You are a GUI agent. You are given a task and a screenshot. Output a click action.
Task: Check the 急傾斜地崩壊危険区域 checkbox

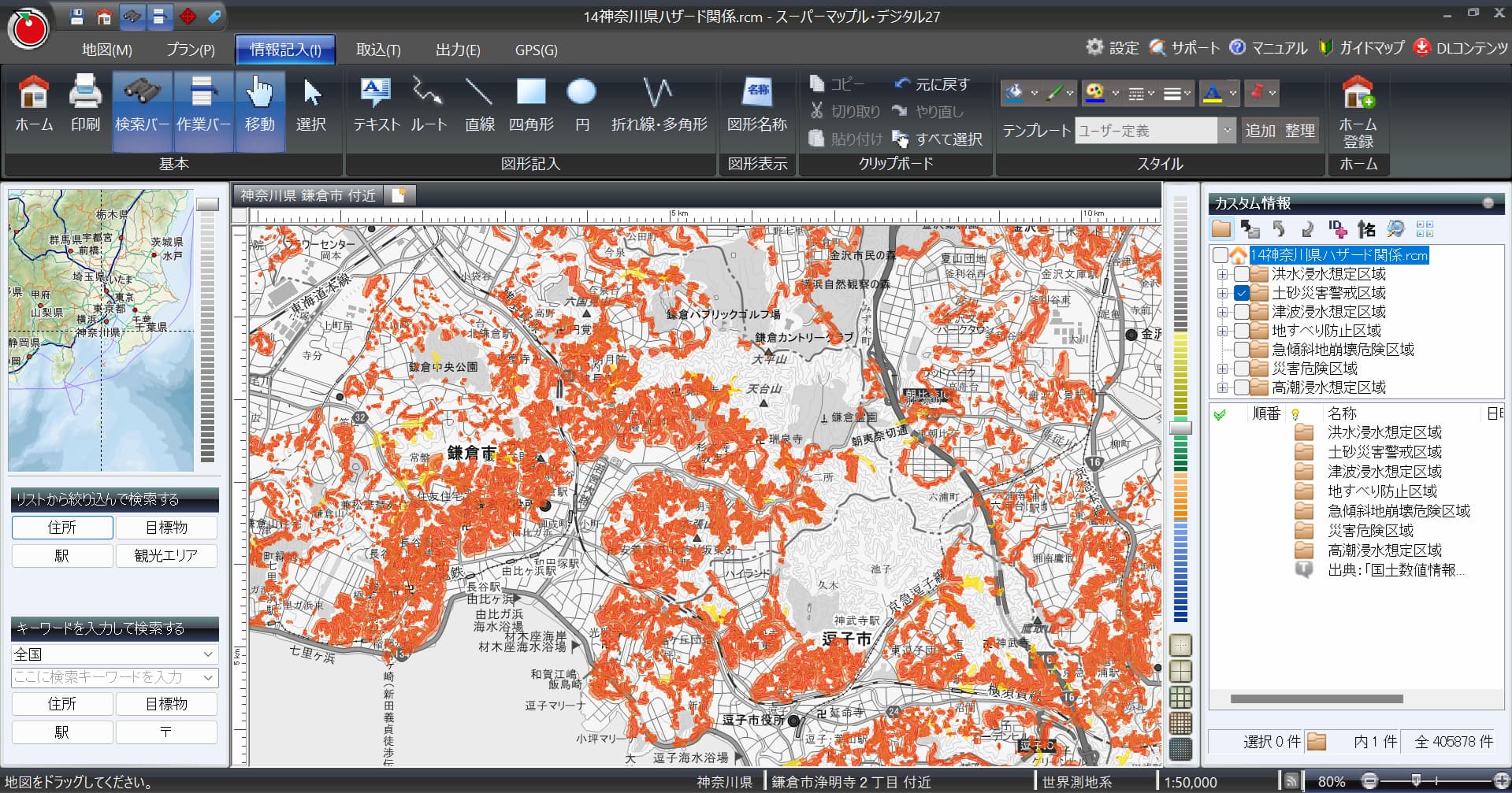(1242, 350)
